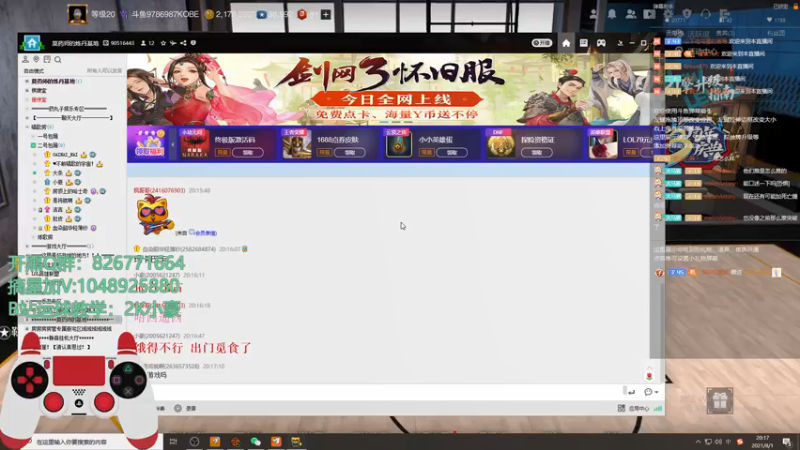Claim the 探险通行证 reward
Viewport: 800px width, 450px height.
536,153
